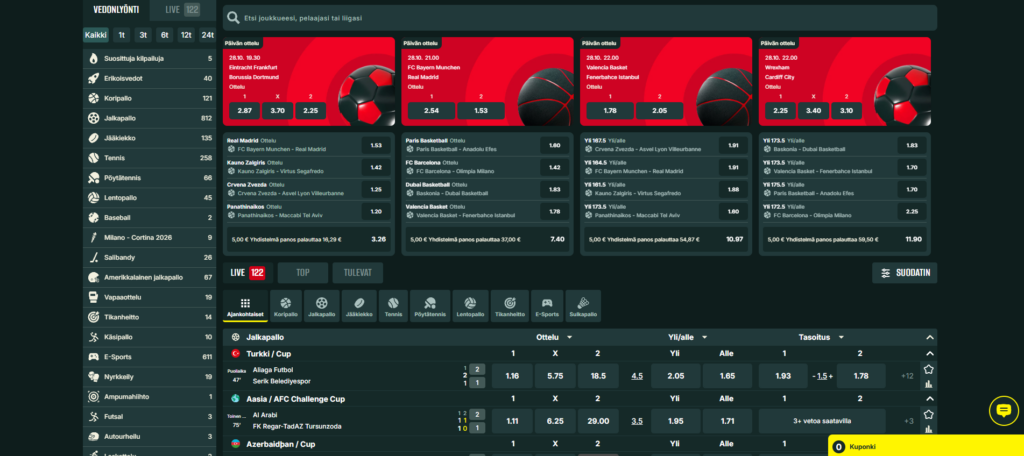This screenshot has height=456, width=1024.
Task: Open Valencia Basket vs Fenerbahce featured card
Action: pos(666,82)
